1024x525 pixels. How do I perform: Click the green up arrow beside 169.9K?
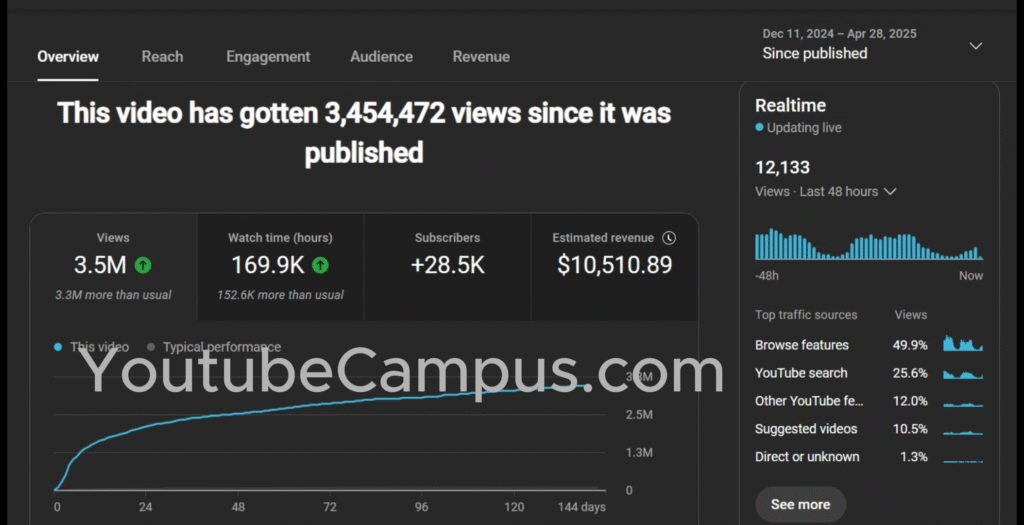point(320,265)
